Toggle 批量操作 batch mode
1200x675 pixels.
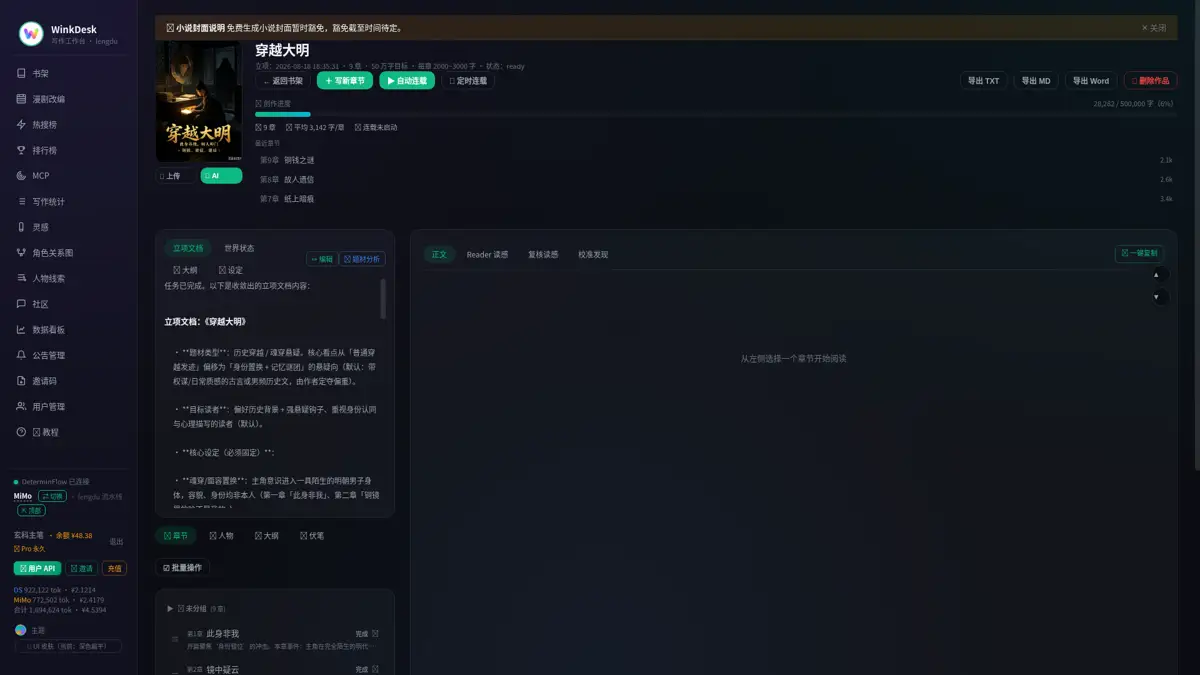click(x=182, y=567)
